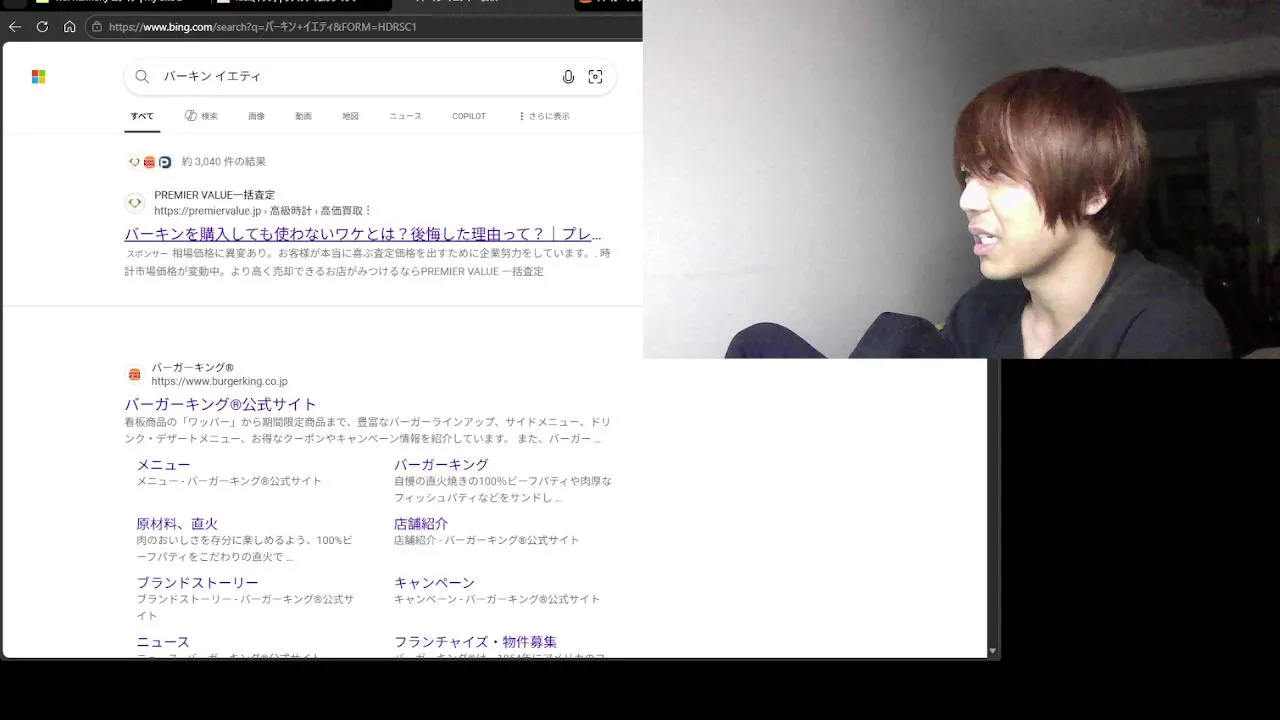Switch to the 動画 videos tab

[303, 116]
